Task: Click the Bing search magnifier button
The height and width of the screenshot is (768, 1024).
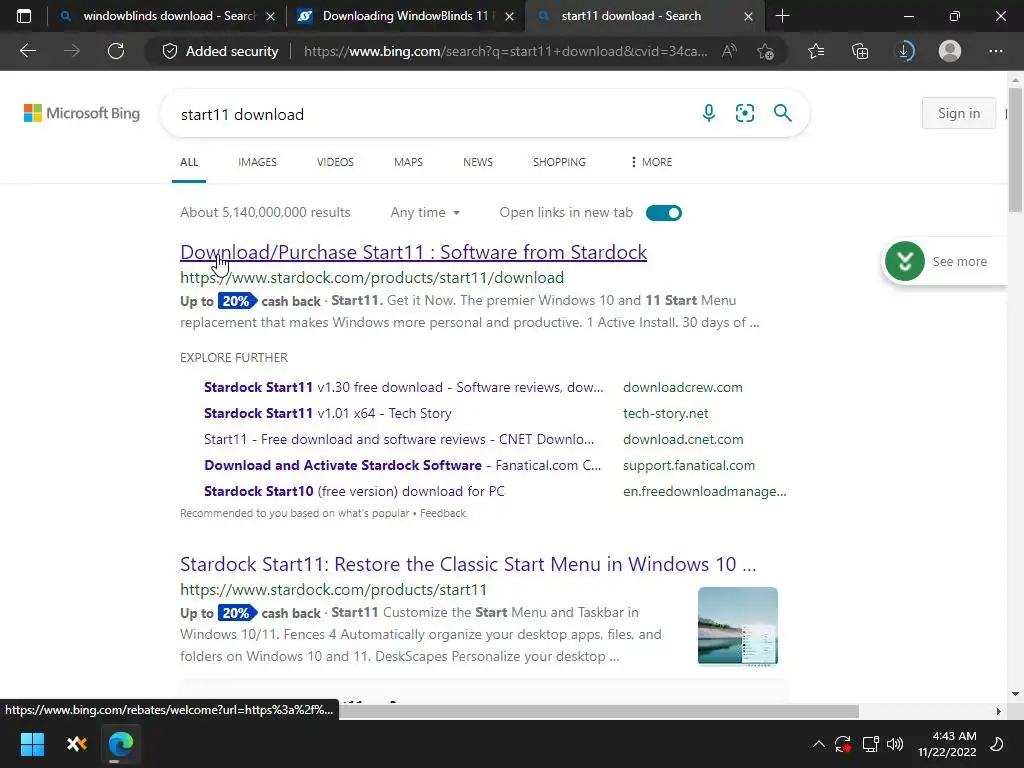Action: tap(782, 113)
